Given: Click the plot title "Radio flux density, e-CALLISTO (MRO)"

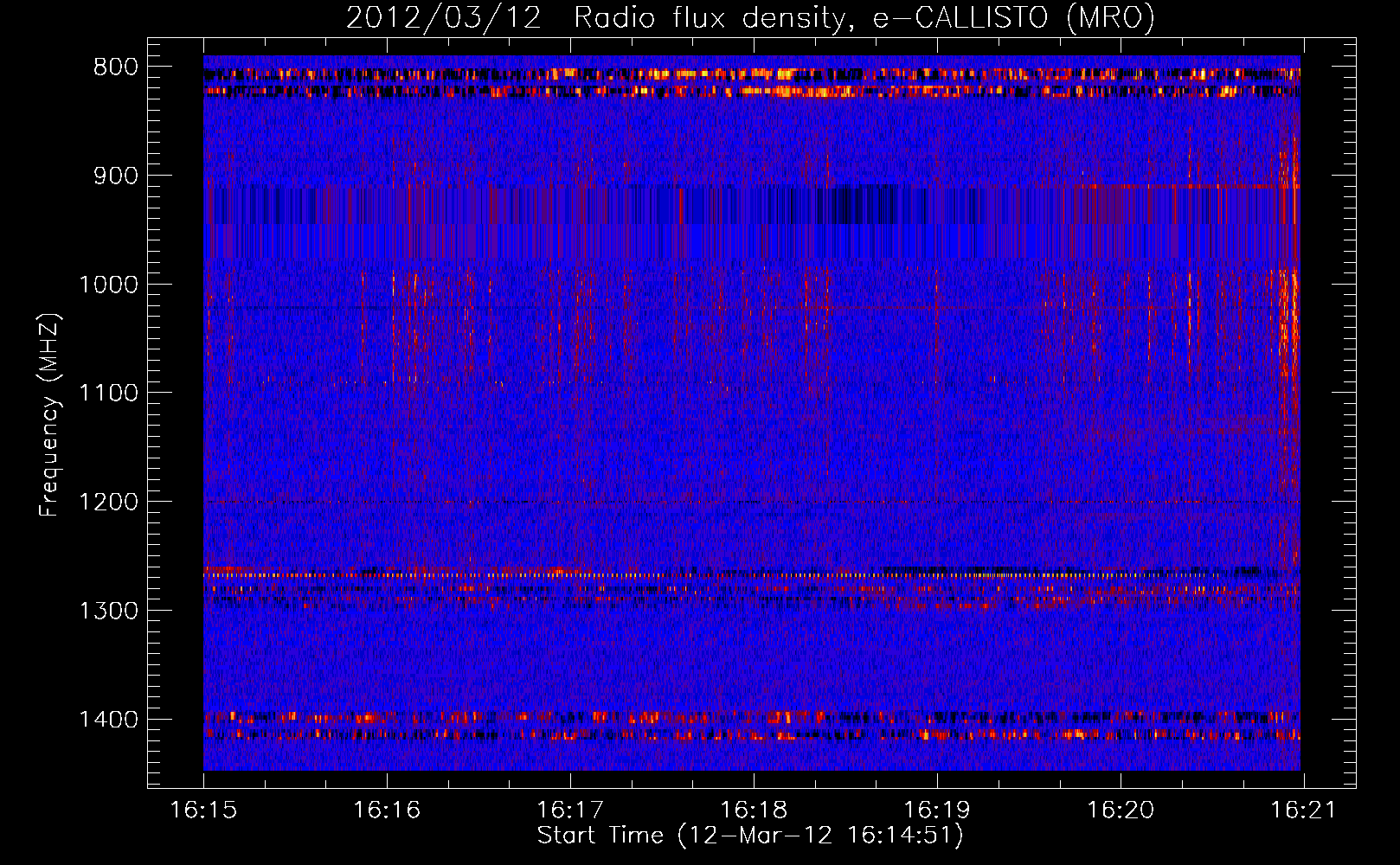Looking at the screenshot, I should [x=864, y=17].
